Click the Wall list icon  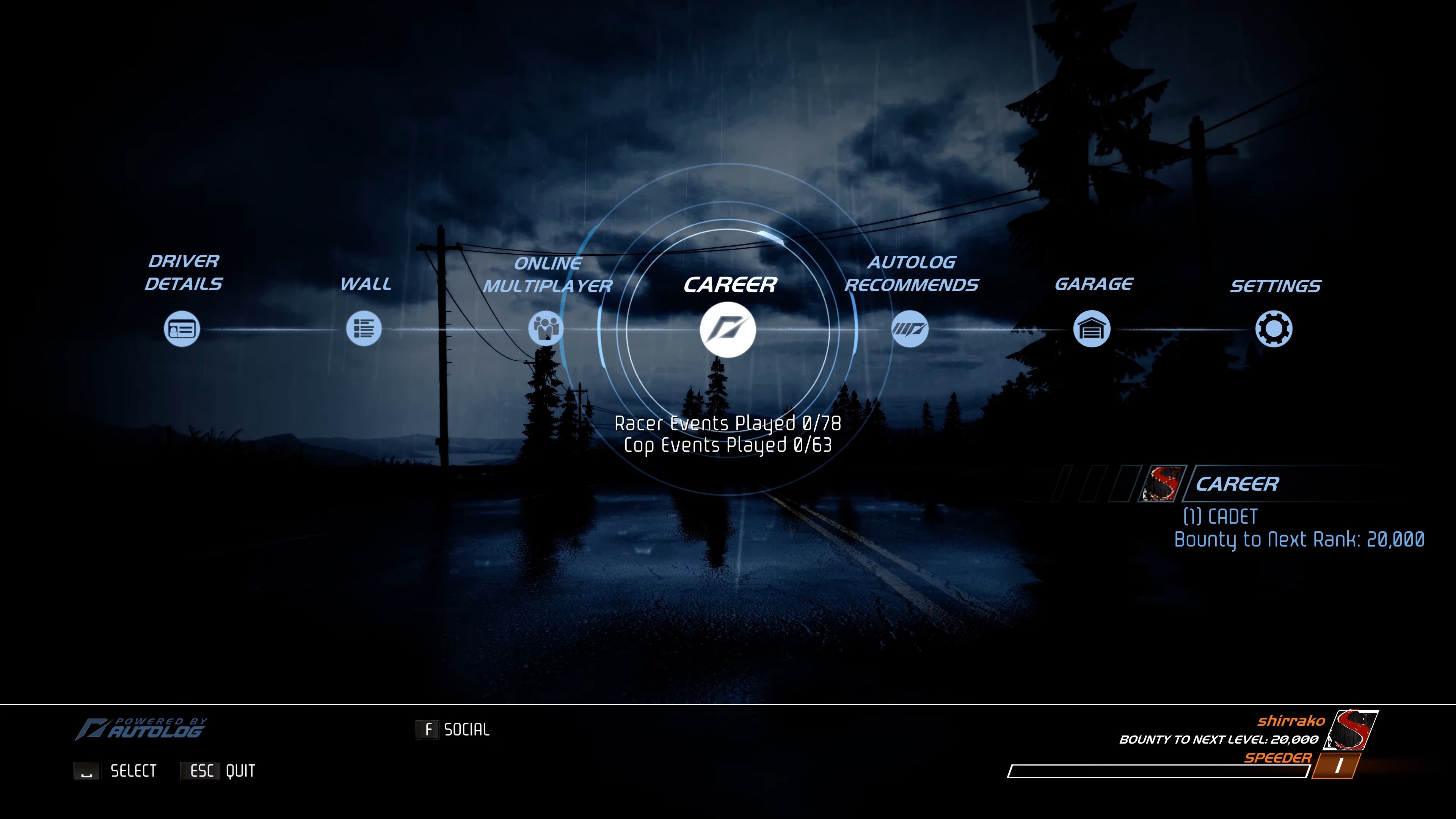coord(364,329)
